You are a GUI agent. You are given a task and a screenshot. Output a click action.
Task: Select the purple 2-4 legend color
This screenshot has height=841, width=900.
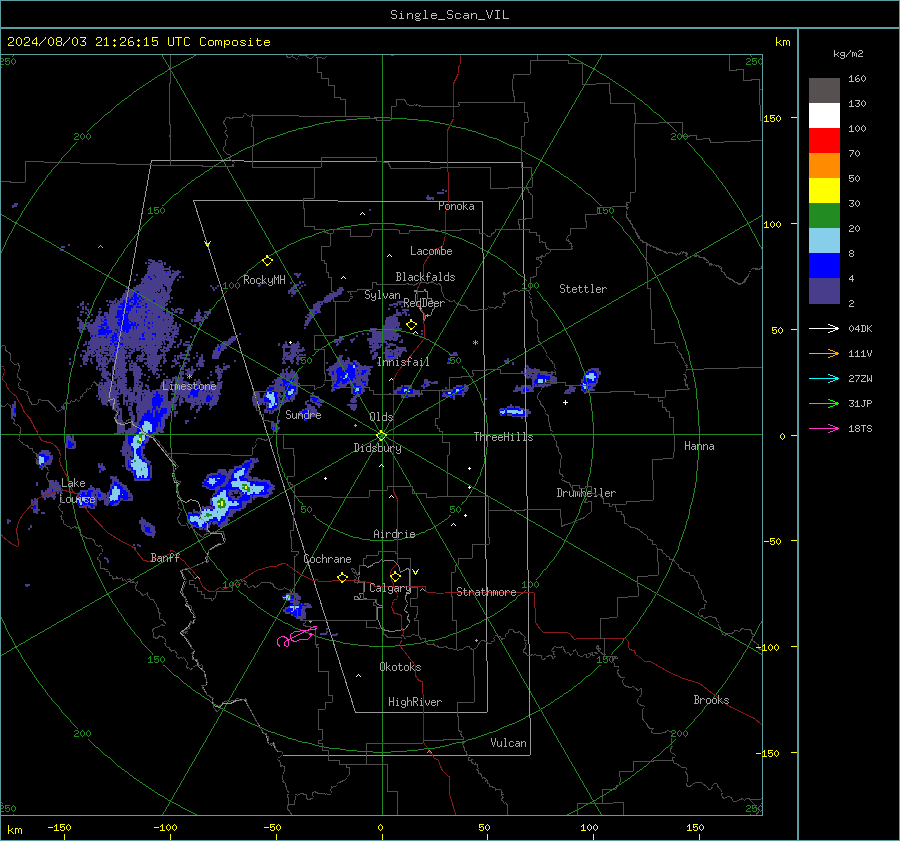[x=824, y=291]
